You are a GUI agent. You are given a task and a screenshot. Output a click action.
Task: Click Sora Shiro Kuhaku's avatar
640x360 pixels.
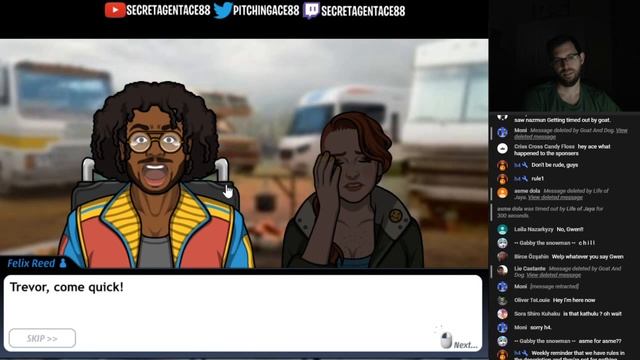pyautogui.click(x=502, y=314)
